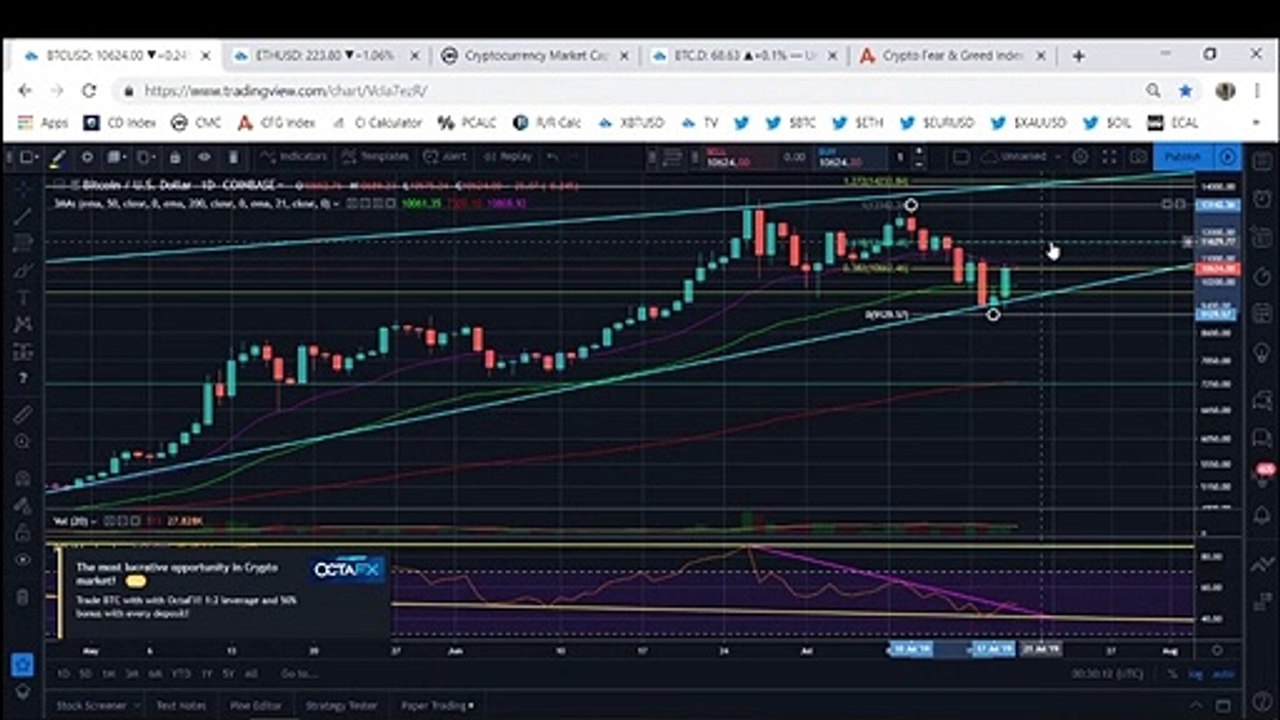The width and height of the screenshot is (1280, 720).
Task: Open the CI Calculator bookmark
Action: [377, 123]
